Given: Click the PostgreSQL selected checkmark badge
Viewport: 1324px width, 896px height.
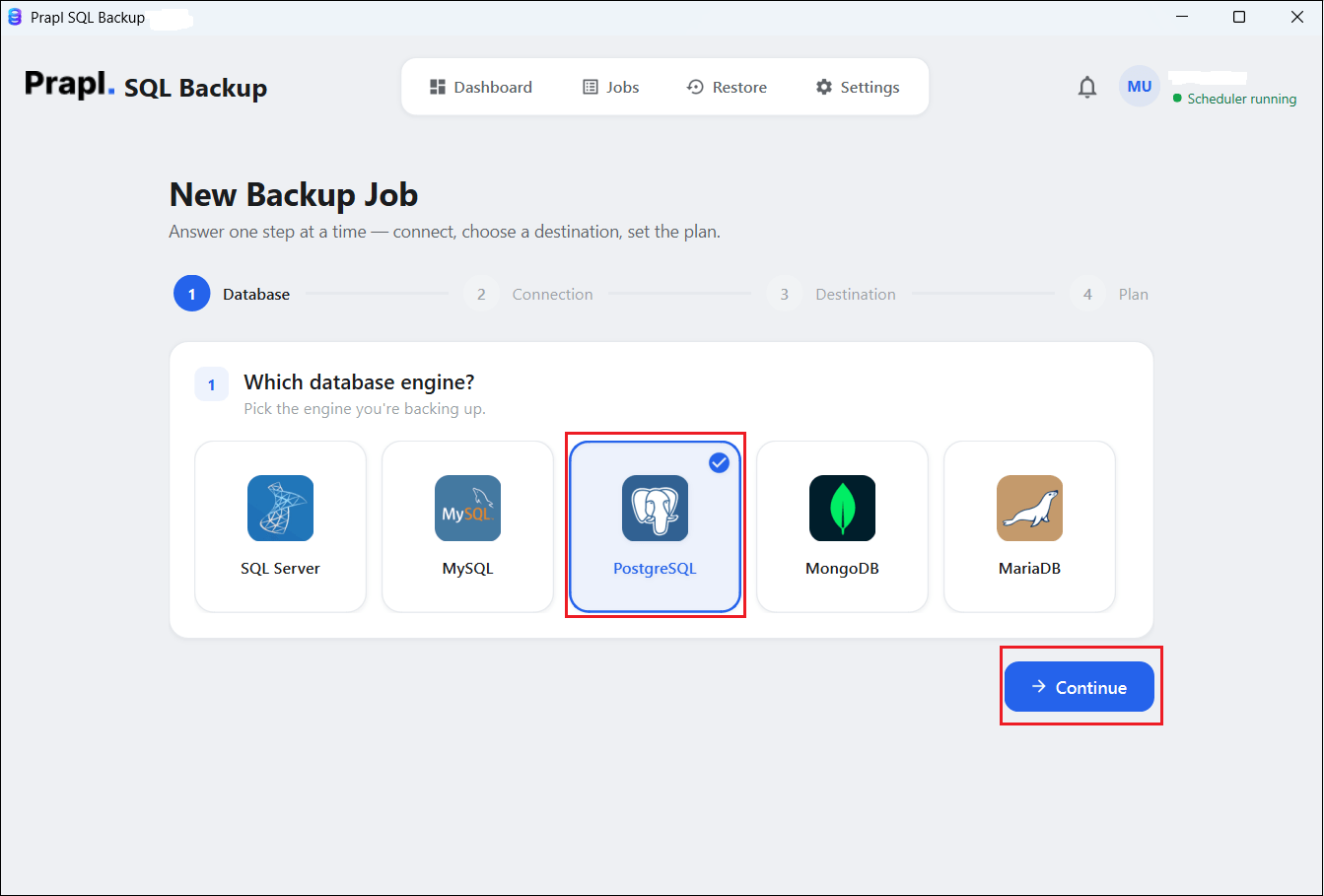Looking at the screenshot, I should tap(720, 462).
